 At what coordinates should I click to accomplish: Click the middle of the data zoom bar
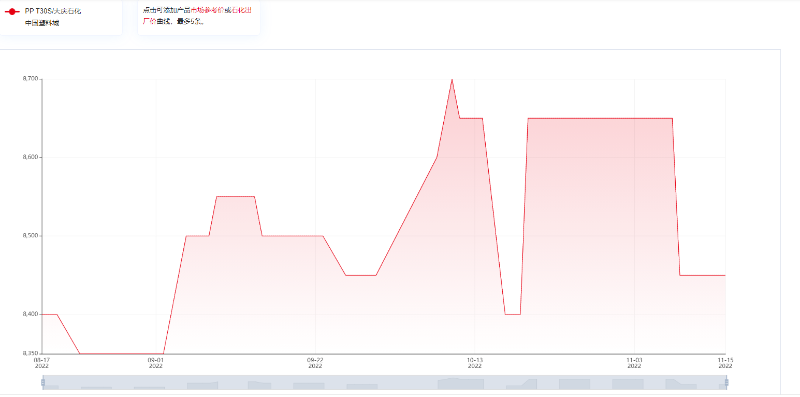[x=384, y=382]
